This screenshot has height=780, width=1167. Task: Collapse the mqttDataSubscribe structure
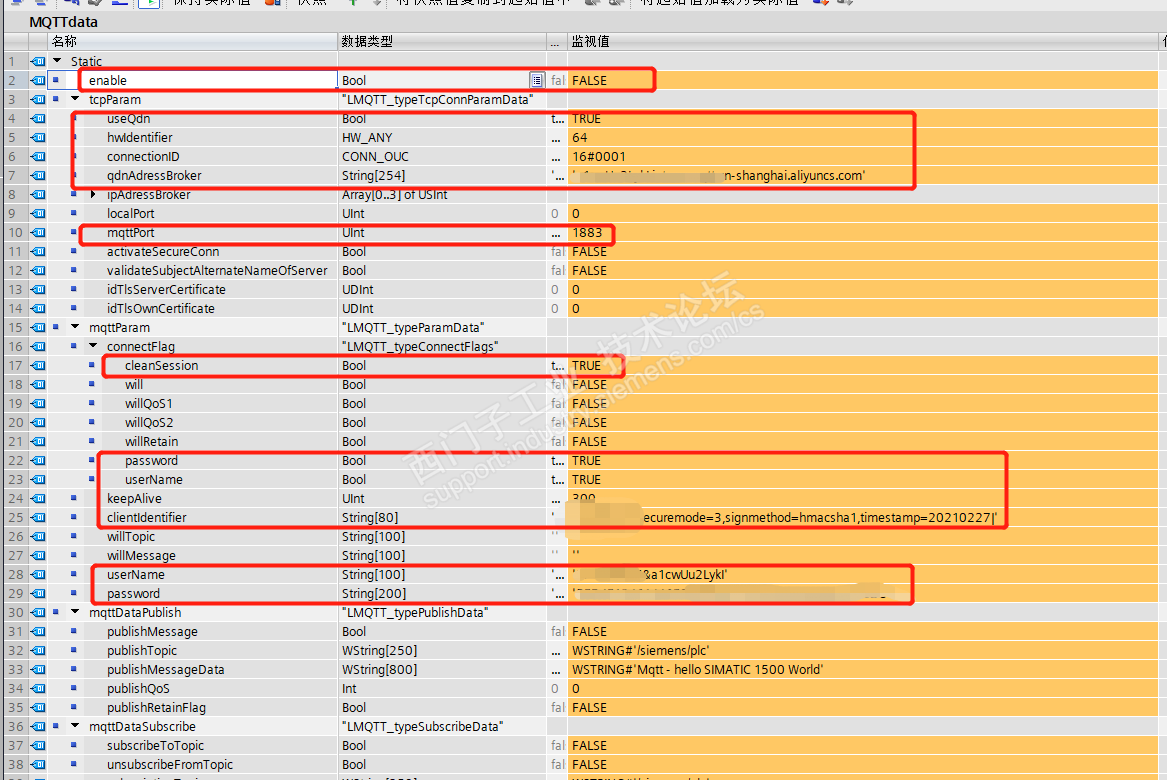pos(75,726)
